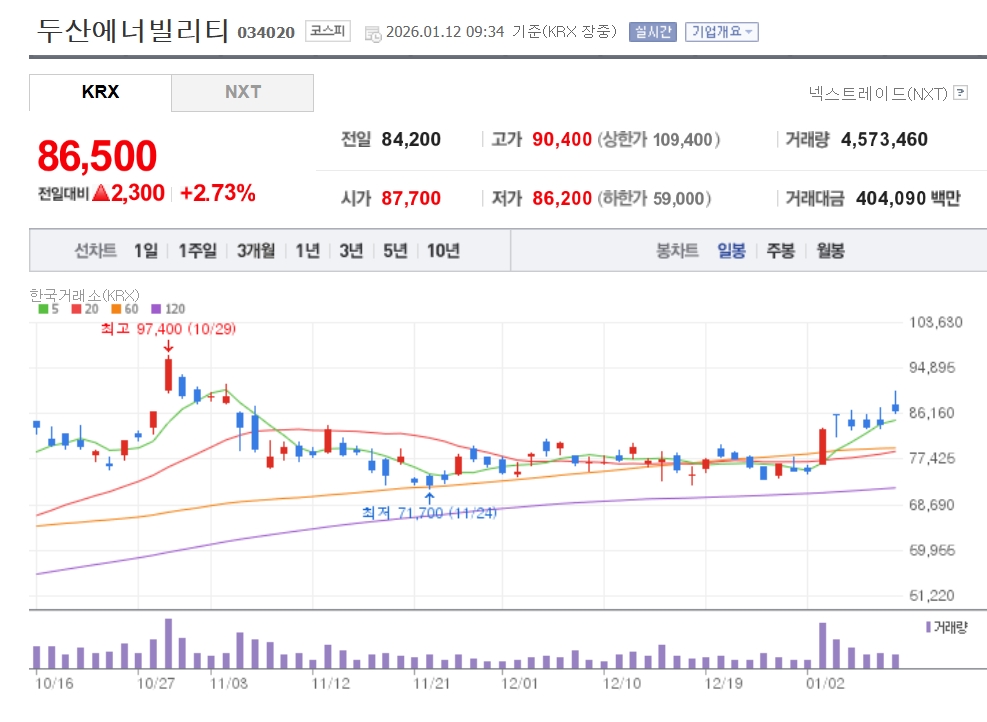Click the stock code 034020

pos(266,33)
